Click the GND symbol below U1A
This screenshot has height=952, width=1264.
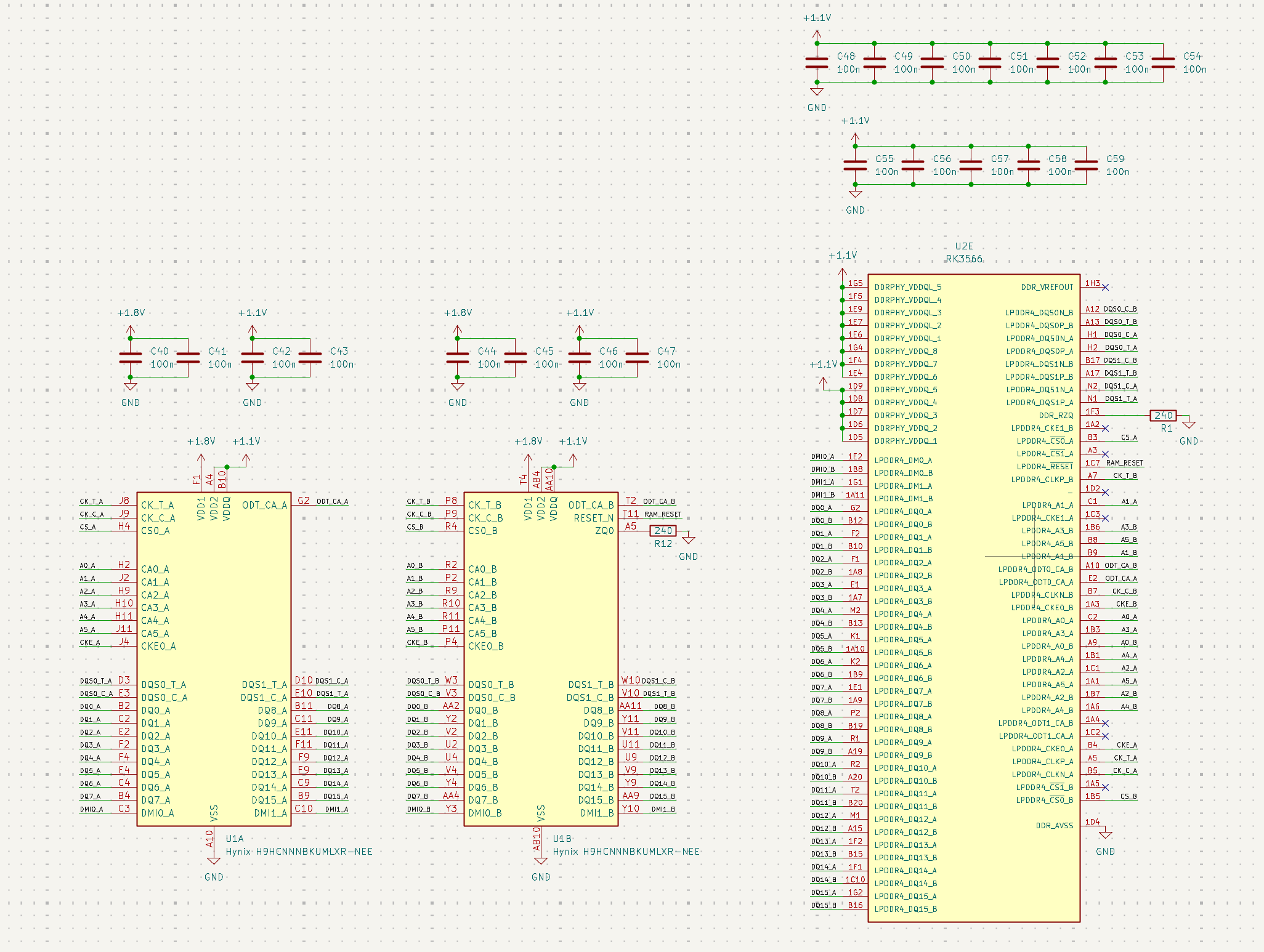point(214,862)
